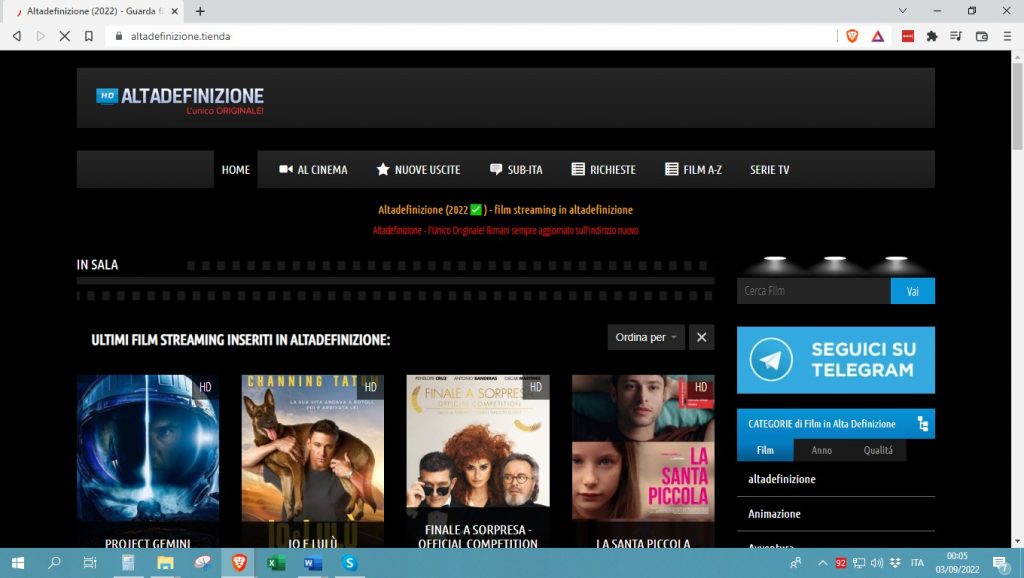Open the Brave Wallet icon in the toolbar

coord(981,36)
